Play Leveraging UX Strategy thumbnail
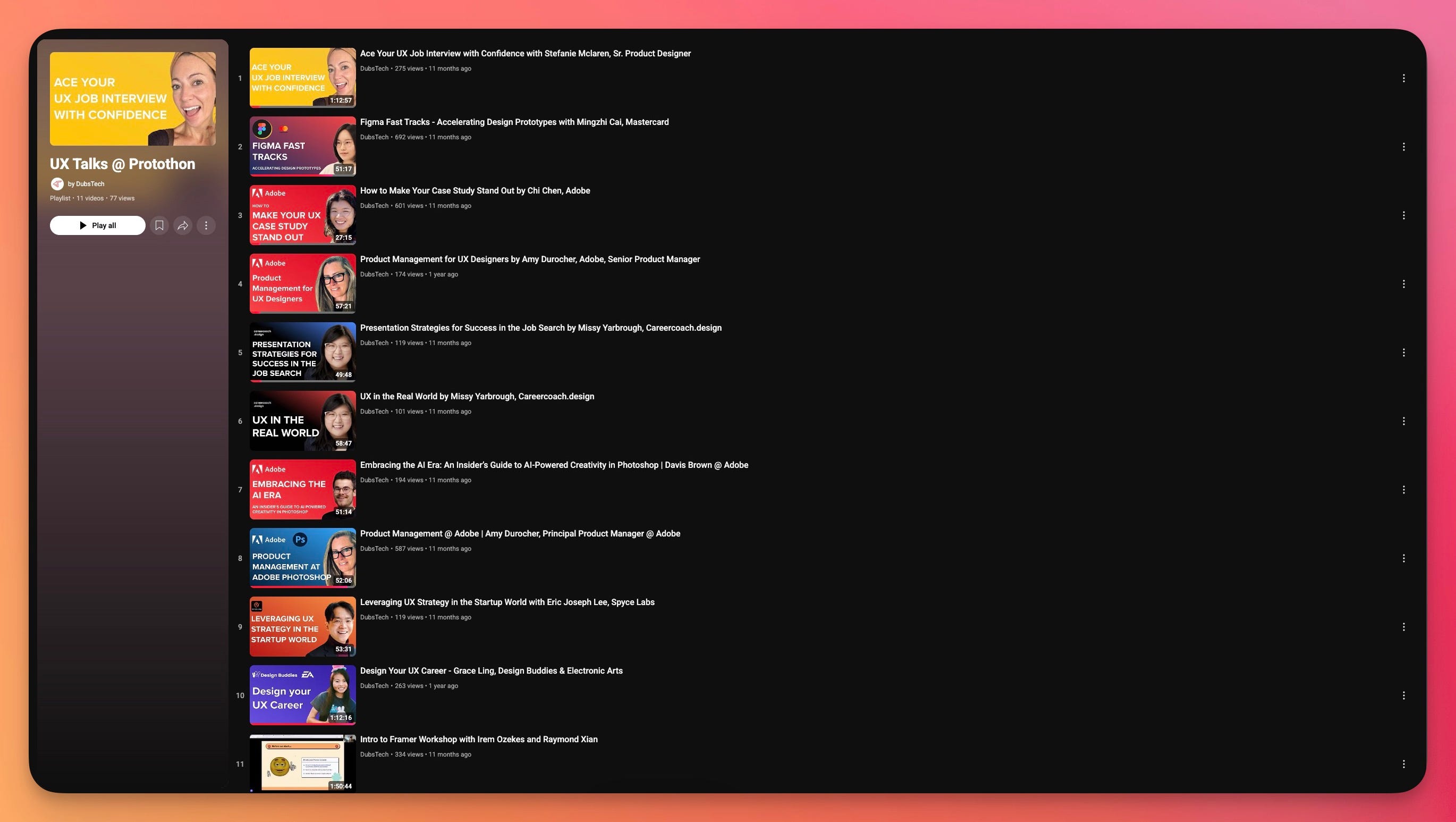 coord(303,626)
